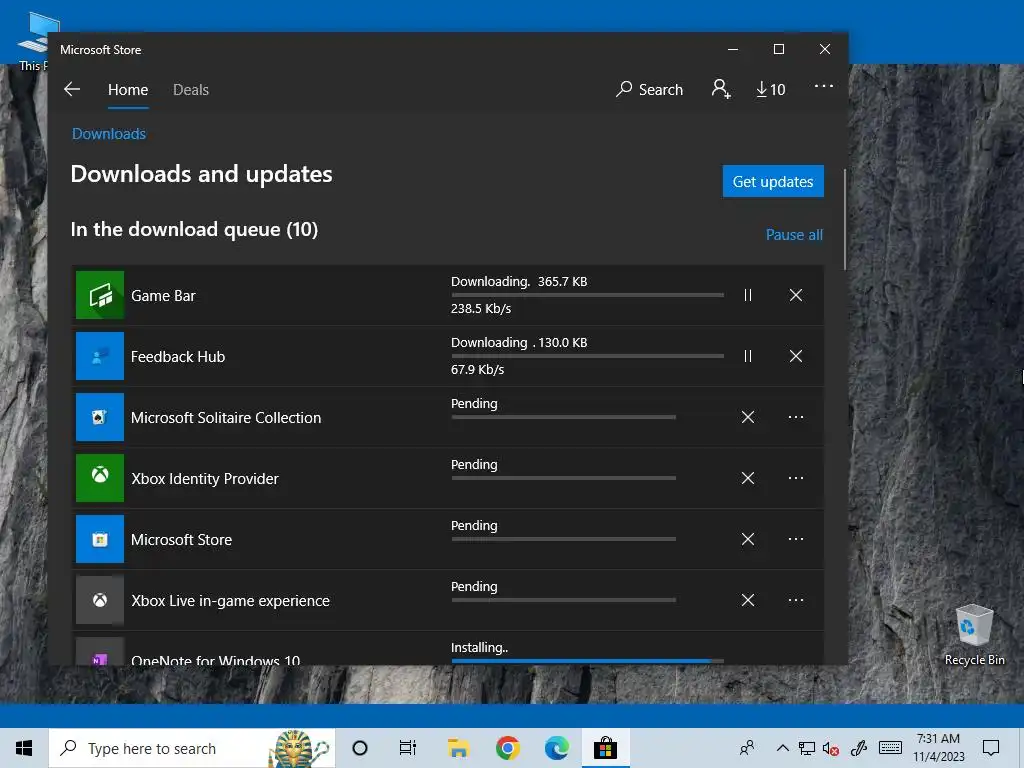The width and height of the screenshot is (1024, 768).
Task: Click the Microsoft Store taskbar icon
Action: [605, 748]
